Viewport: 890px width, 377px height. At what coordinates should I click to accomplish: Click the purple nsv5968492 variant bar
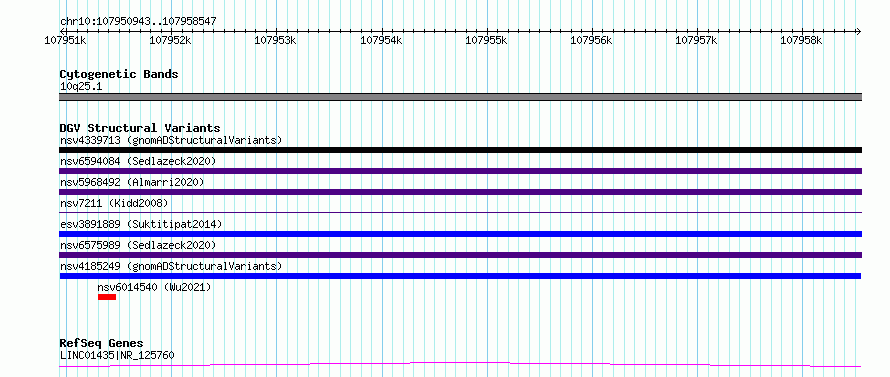coord(460,192)
